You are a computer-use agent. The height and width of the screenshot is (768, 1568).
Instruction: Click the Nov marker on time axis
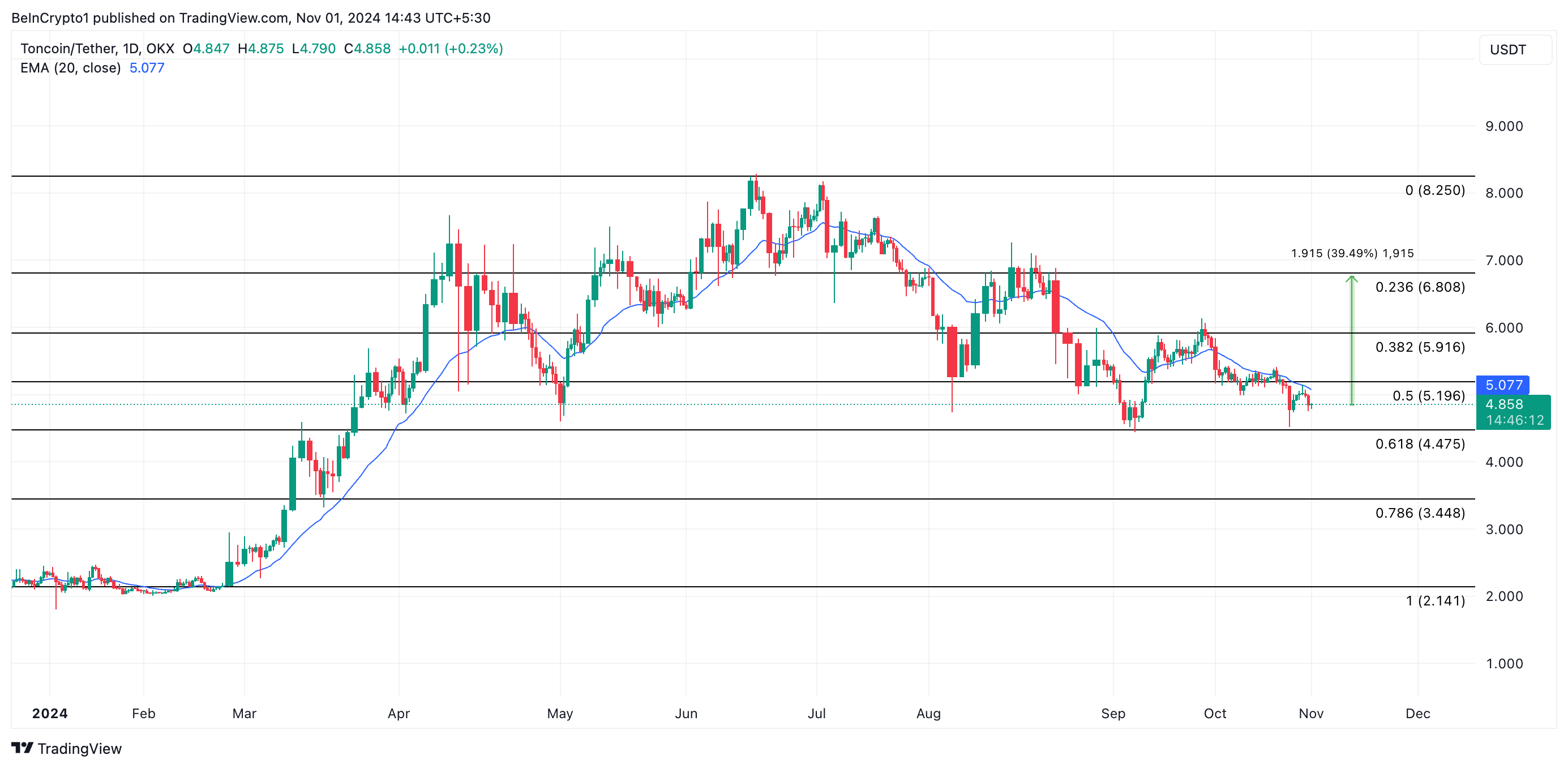click(1310, 713)
